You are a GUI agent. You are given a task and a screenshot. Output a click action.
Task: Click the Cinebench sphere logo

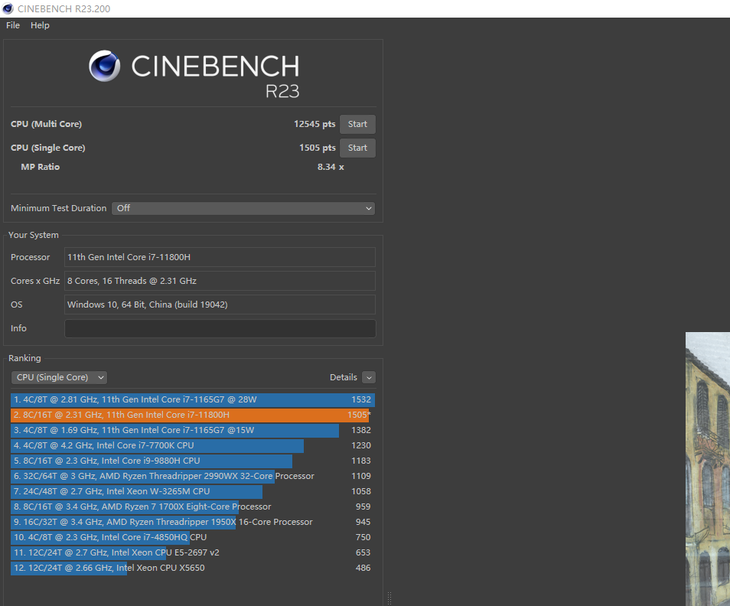click(x=104, y=67)
